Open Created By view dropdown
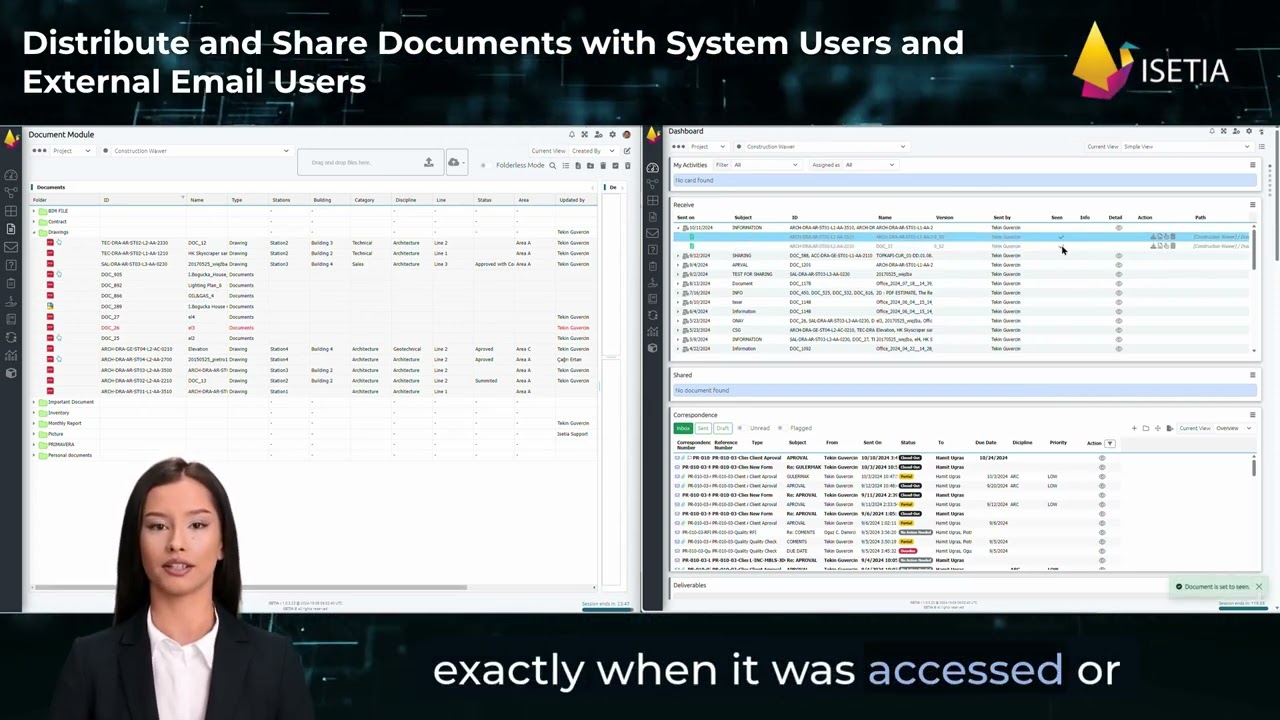The width and height of the screenshot is (1280, 720). [x=593, y=151]
